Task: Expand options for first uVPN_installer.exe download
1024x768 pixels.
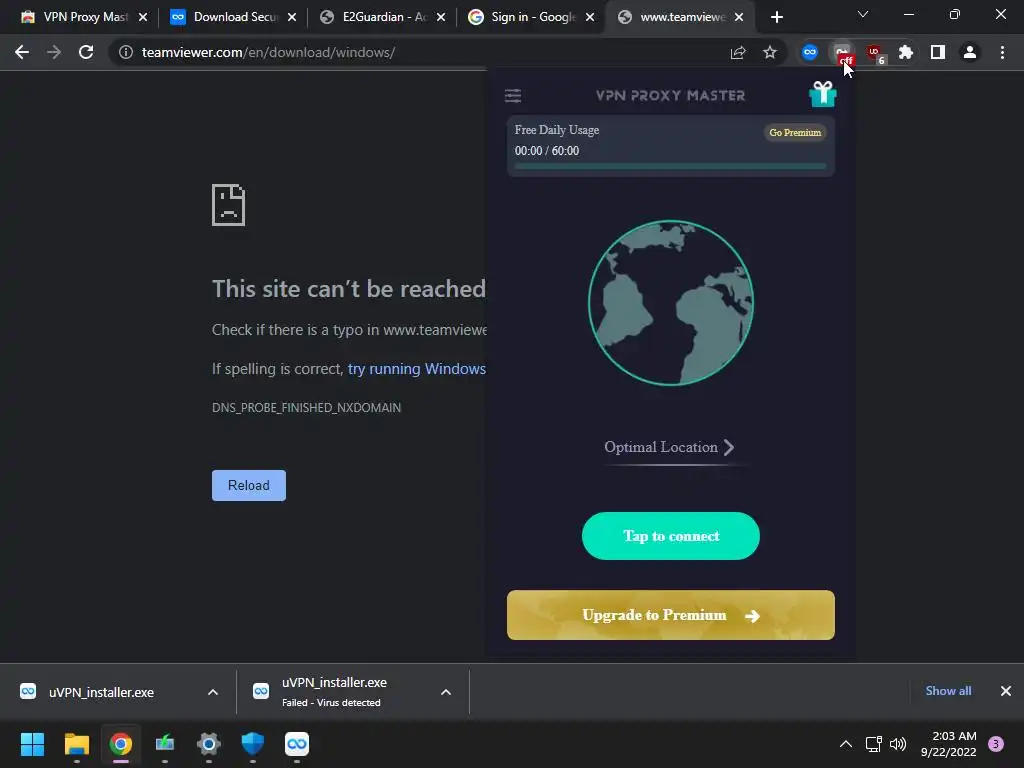Action: (x=213, y=692)
